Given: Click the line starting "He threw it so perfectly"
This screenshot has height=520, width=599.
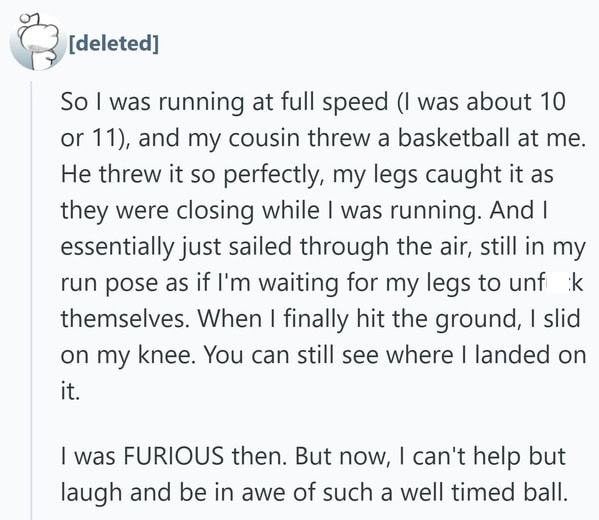Looking at the screenshot, I should (307, 175).
